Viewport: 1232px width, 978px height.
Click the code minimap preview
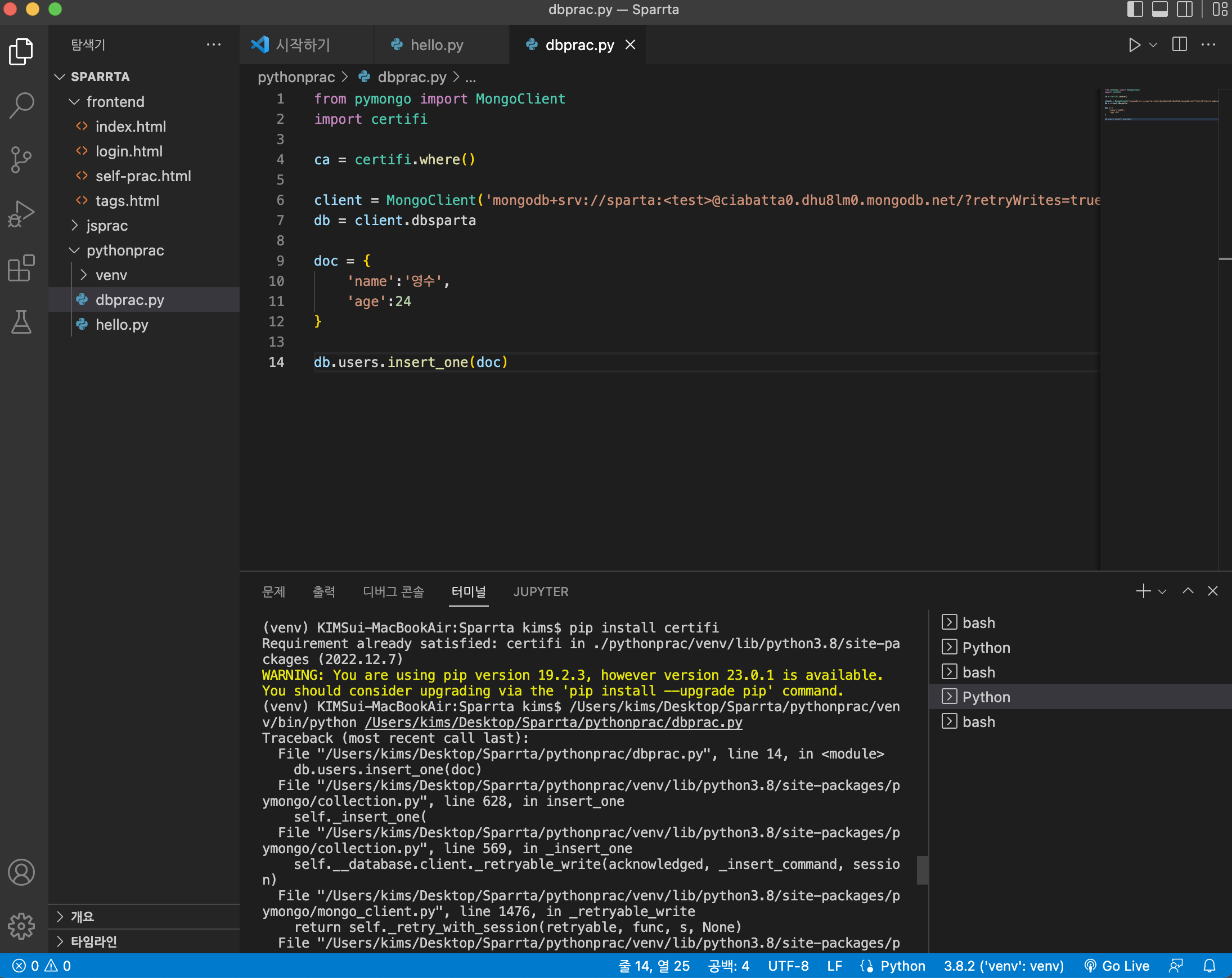tap(1160, 105)
